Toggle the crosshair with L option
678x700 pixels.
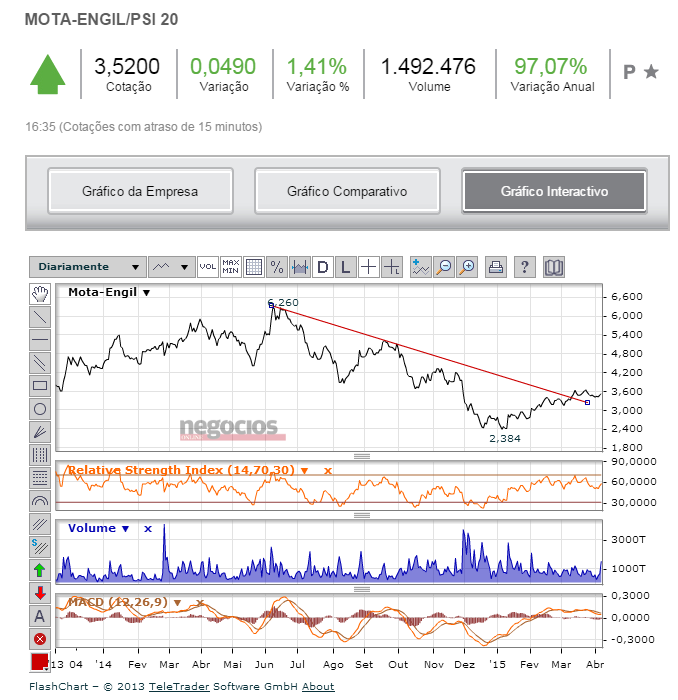pyautogui.click(x=392, y=267)
